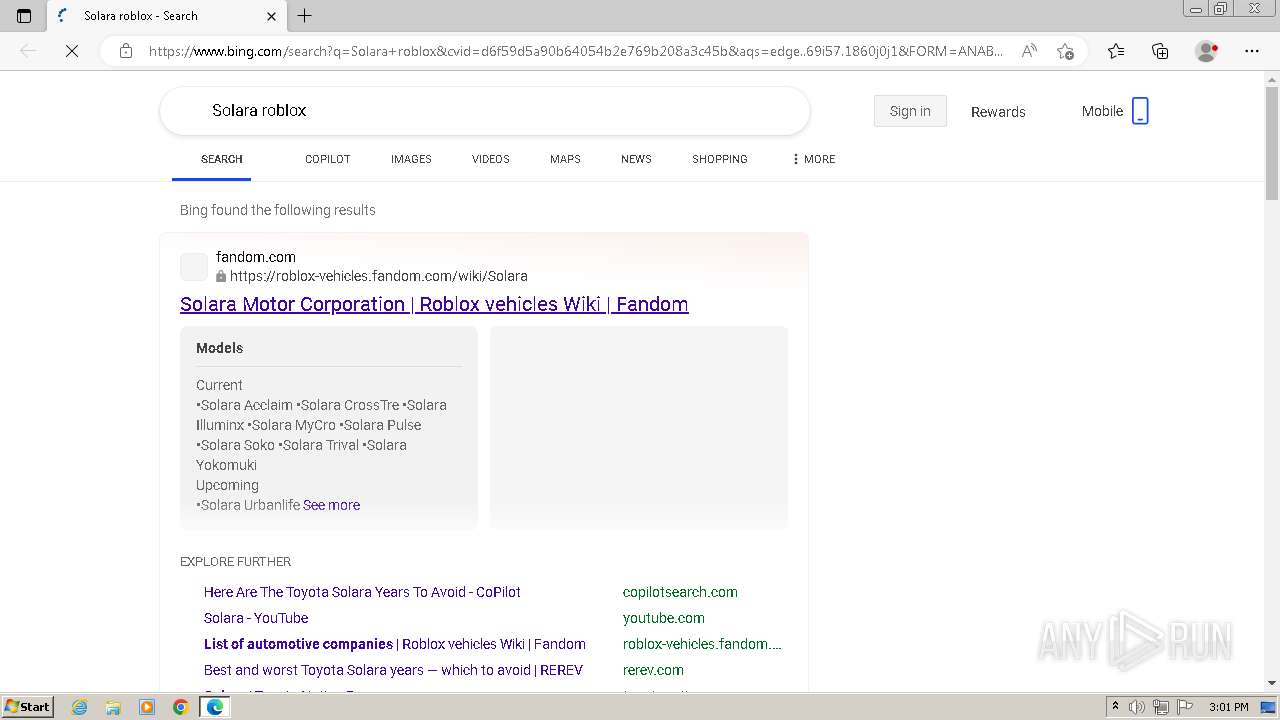Expand the More search categories menu
The image size is (1280, 720).
click(813, 159)
